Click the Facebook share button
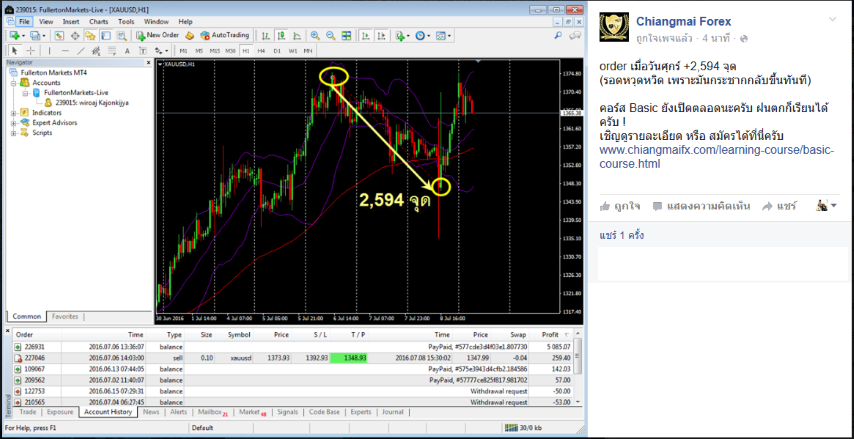Screen dimensions: 854x439 [x=779, y=206]
